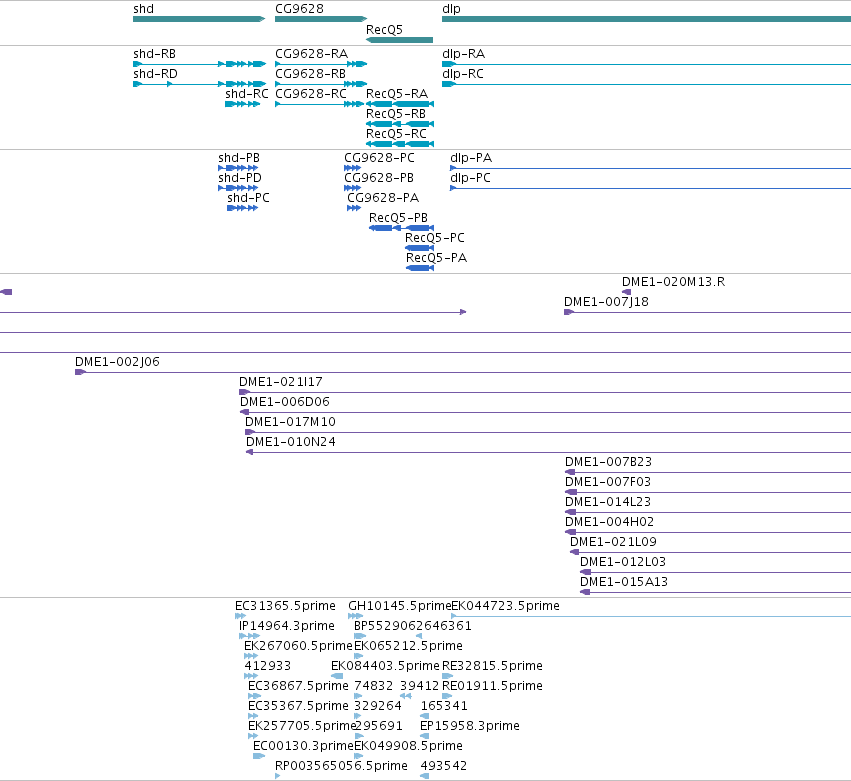Open EST label EK065212.5prime
The width and height of the screenshot is (851, 781).
click(408, 647)
